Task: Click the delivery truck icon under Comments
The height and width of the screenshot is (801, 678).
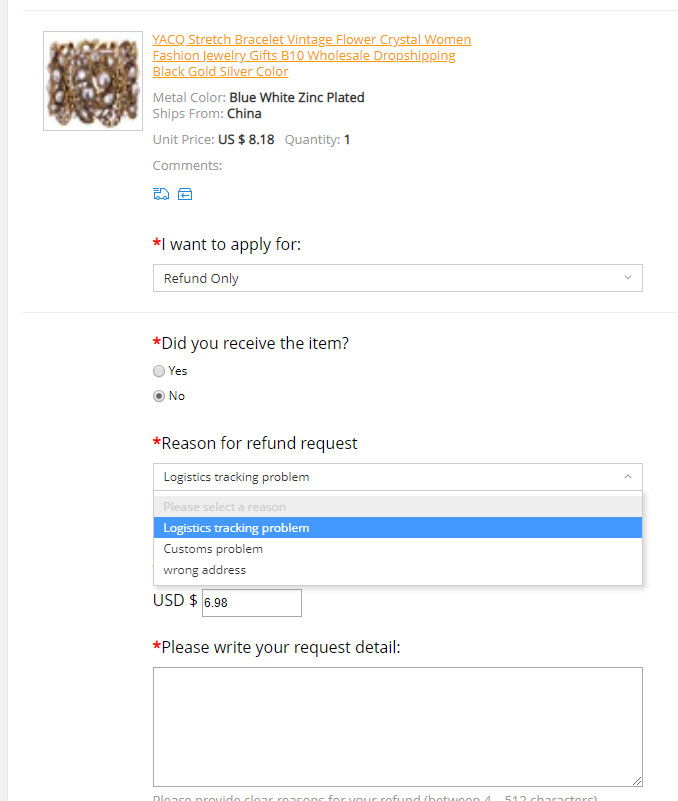Action: coord(161,194)
